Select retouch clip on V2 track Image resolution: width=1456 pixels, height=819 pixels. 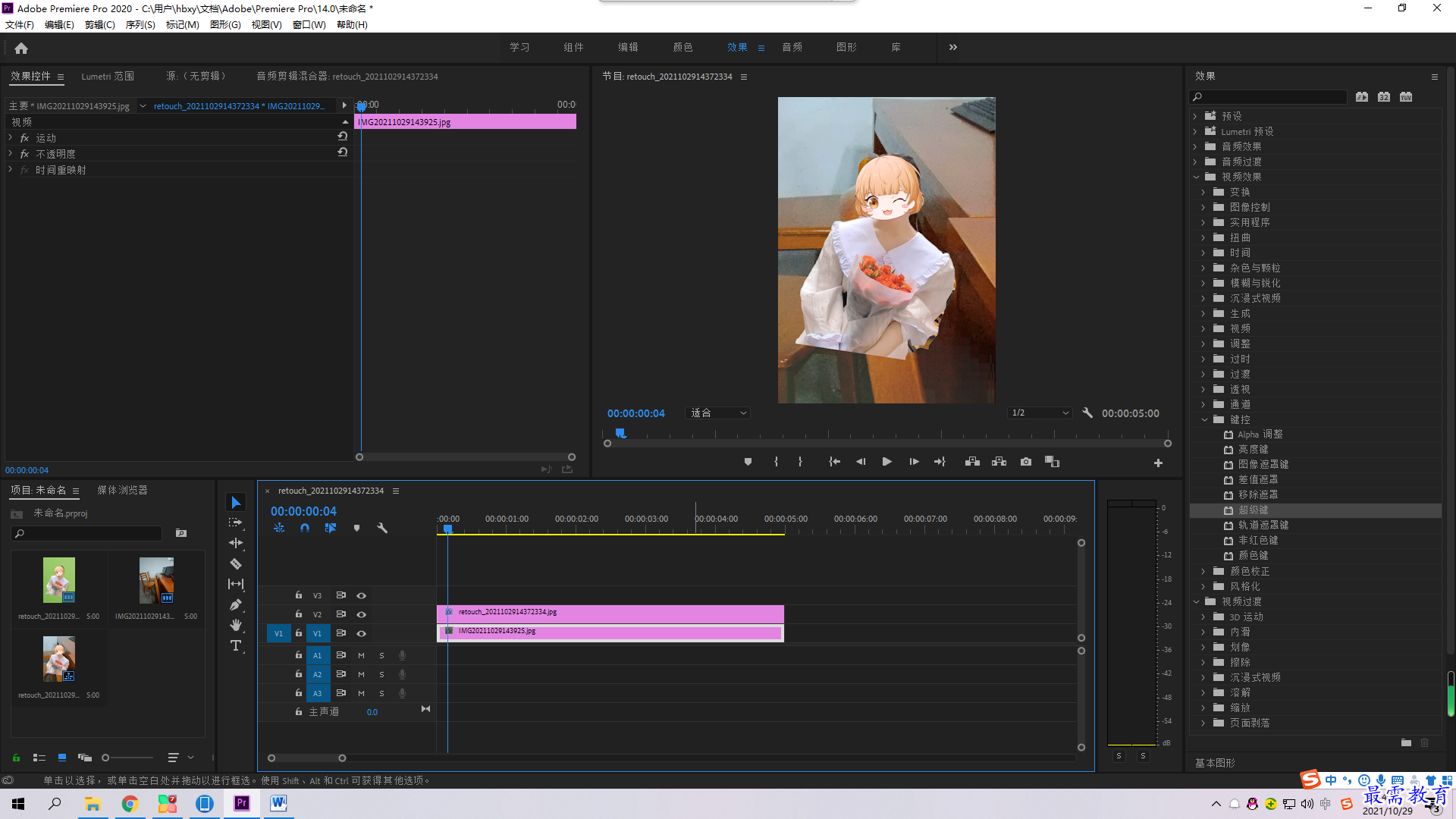(610, 613)
